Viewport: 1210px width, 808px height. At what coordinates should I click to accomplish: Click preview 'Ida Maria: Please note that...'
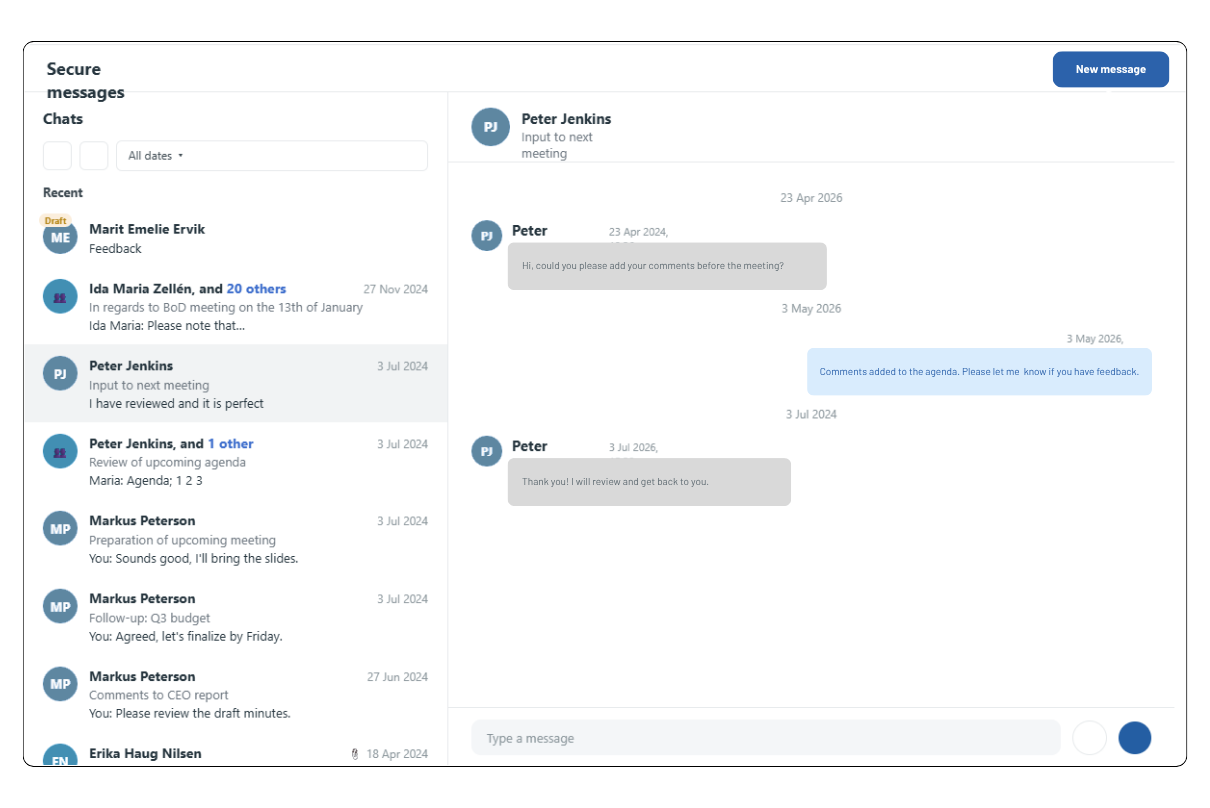point(167,326)
